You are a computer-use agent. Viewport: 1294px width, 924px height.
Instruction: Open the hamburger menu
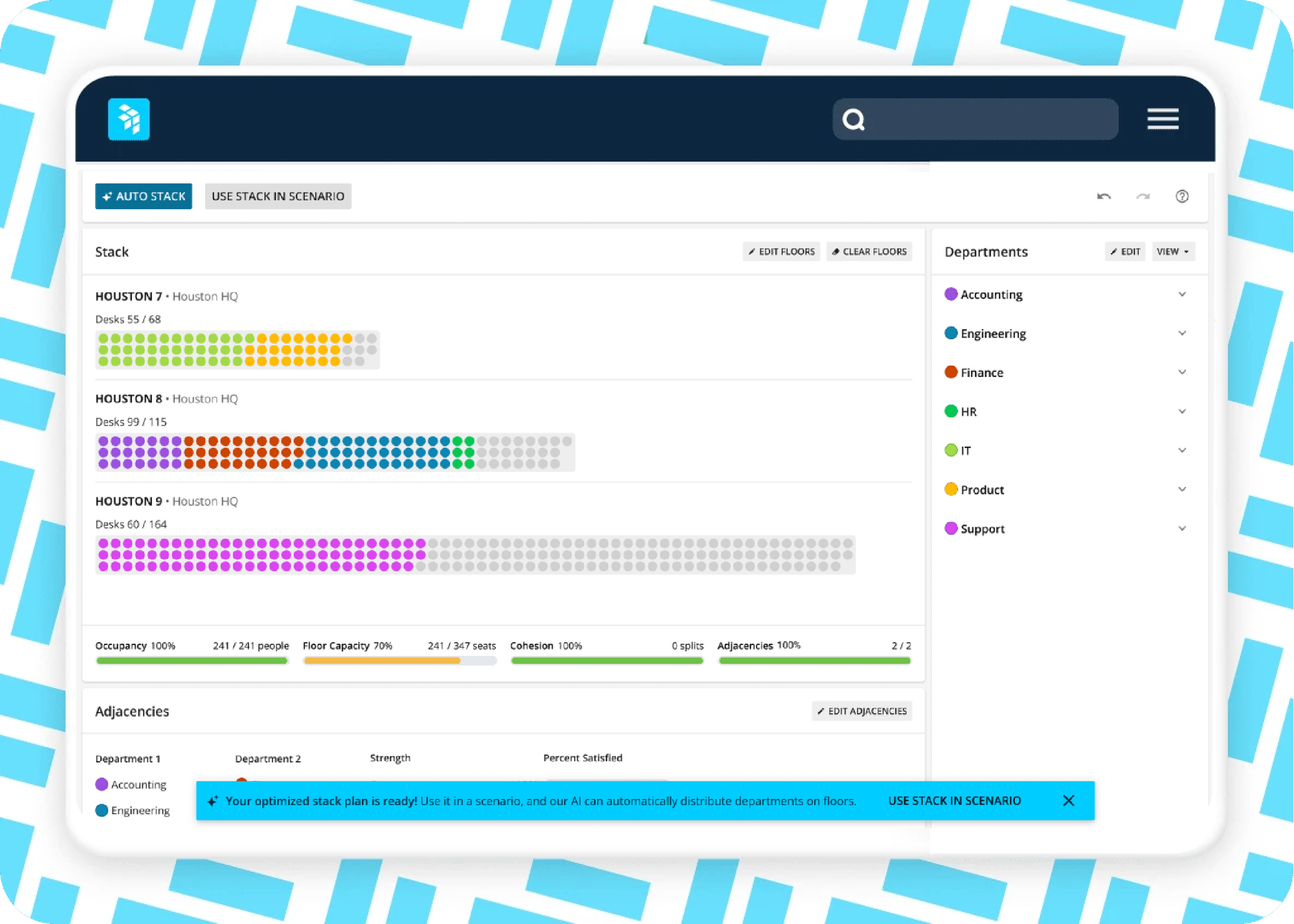pyautogui.click(x=1162, y=119)
